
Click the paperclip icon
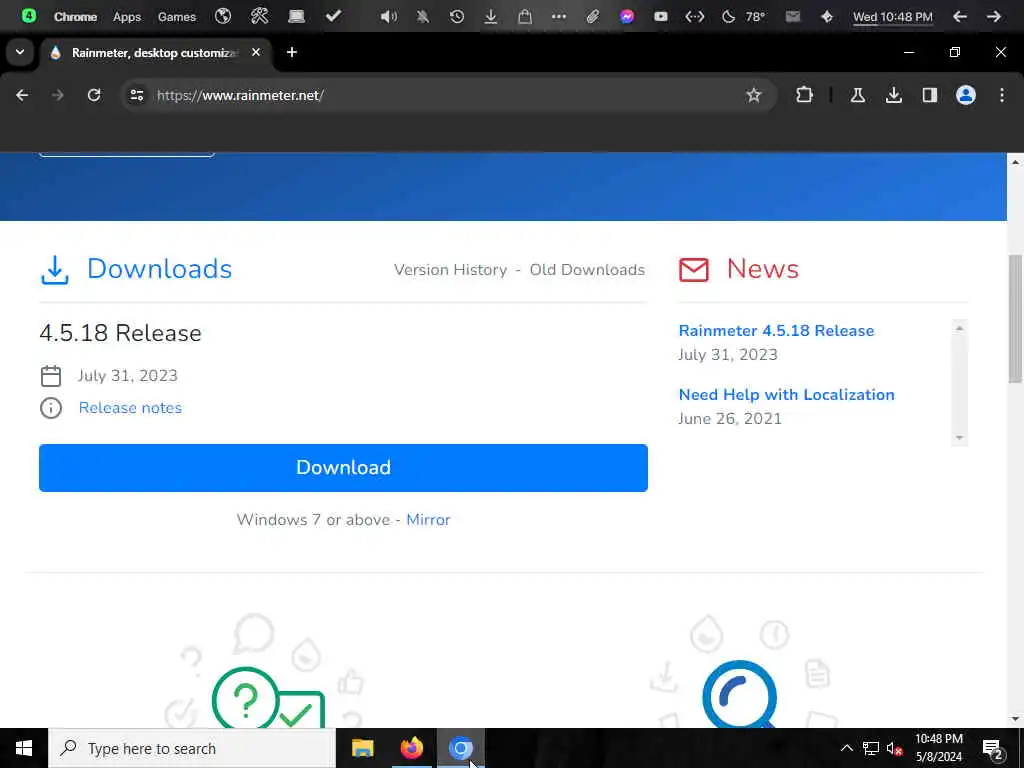click(x=593, y=17)
